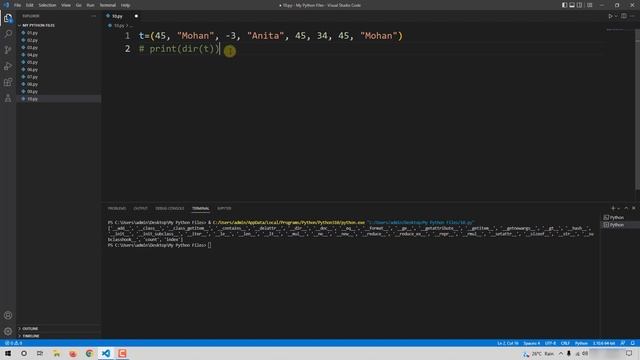Viewport: 640px width, 360px height.
Task: Click the Ln 2, Col cursor position status
Action: coord(508,343)
